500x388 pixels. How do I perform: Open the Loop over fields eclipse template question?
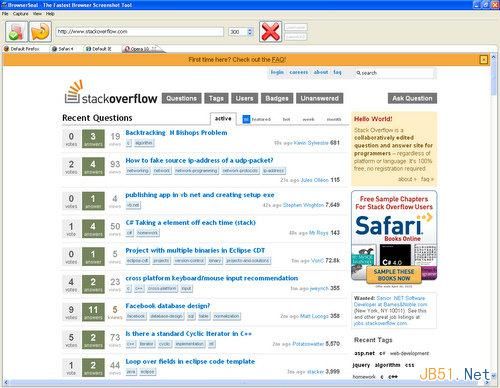(x=190, y=361)
